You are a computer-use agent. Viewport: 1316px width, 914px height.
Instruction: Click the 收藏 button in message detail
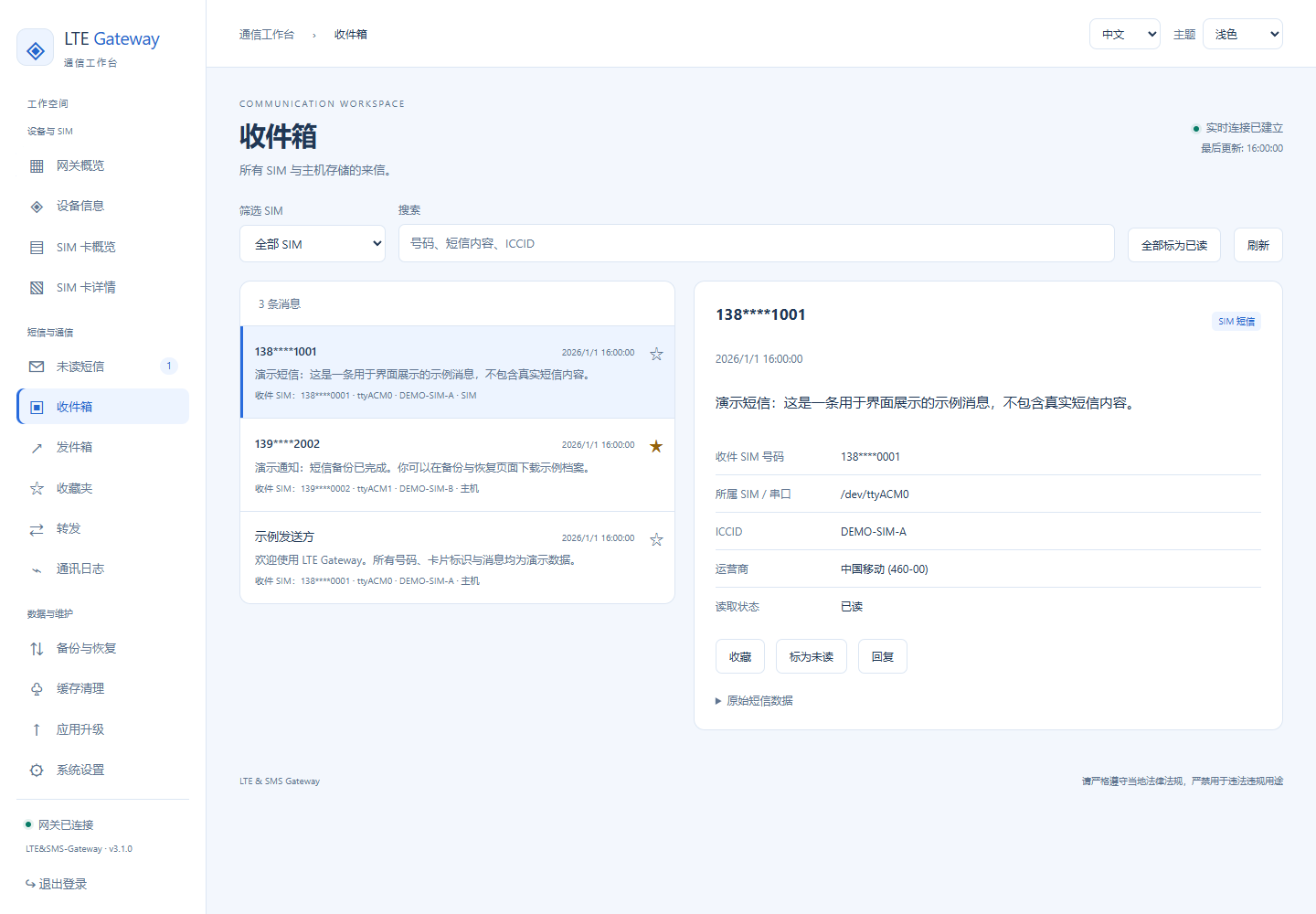(740, 656)
